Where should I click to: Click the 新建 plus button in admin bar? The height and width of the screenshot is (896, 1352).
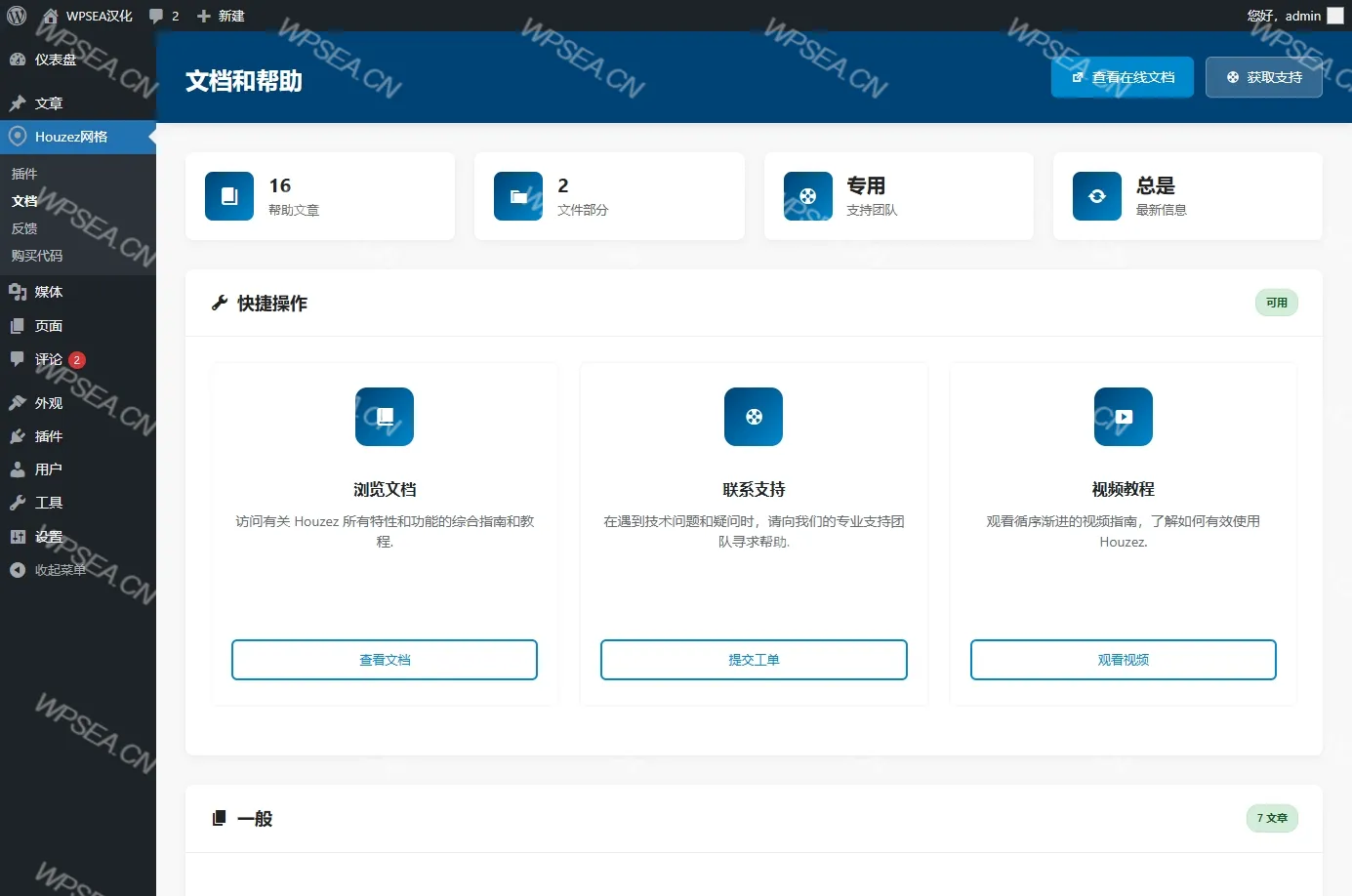(x=221, y=16)
